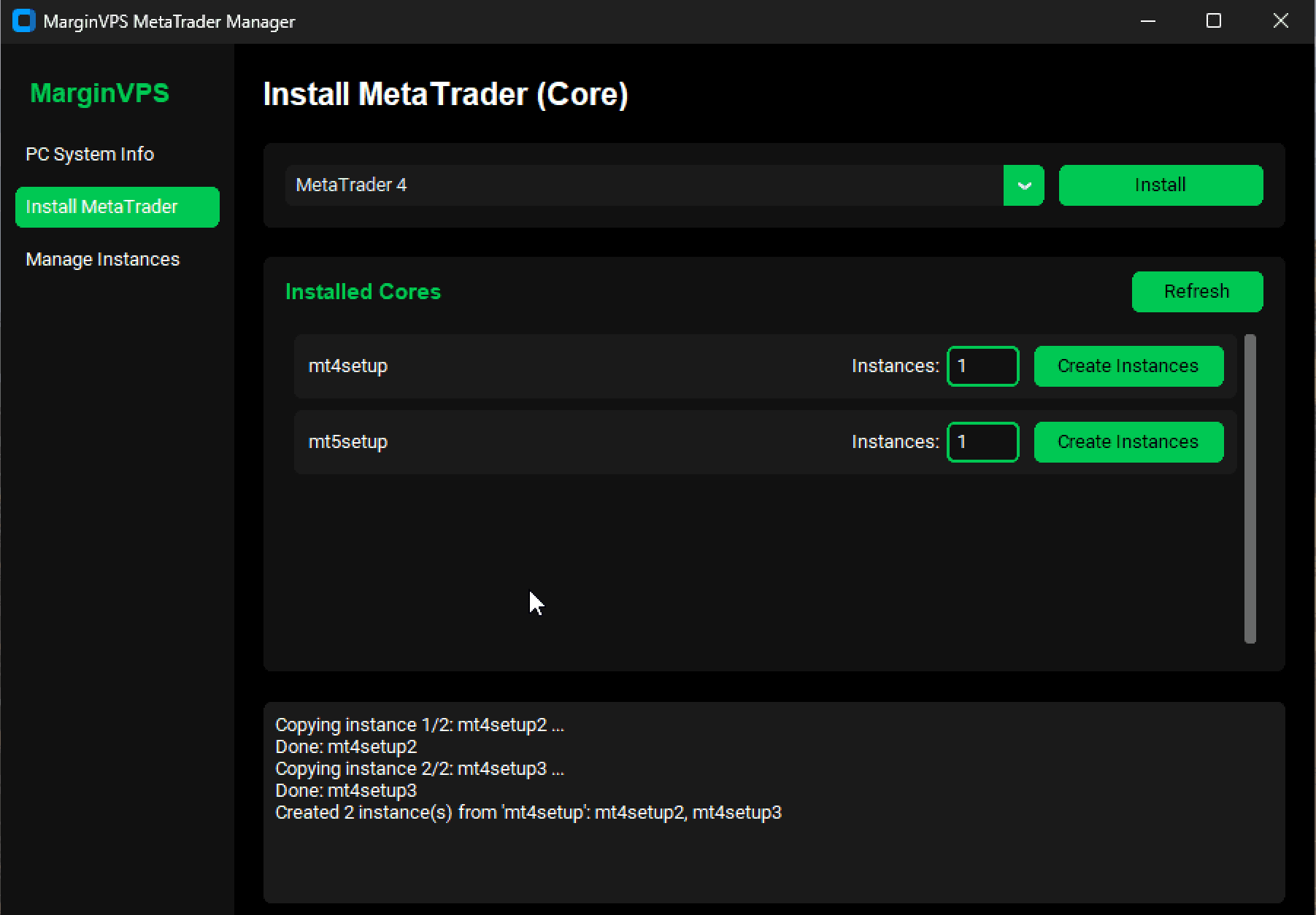Click log line 'Done: mt4setup3'
The height and width of the screenshot is (915, 1316).
point(346,791)
